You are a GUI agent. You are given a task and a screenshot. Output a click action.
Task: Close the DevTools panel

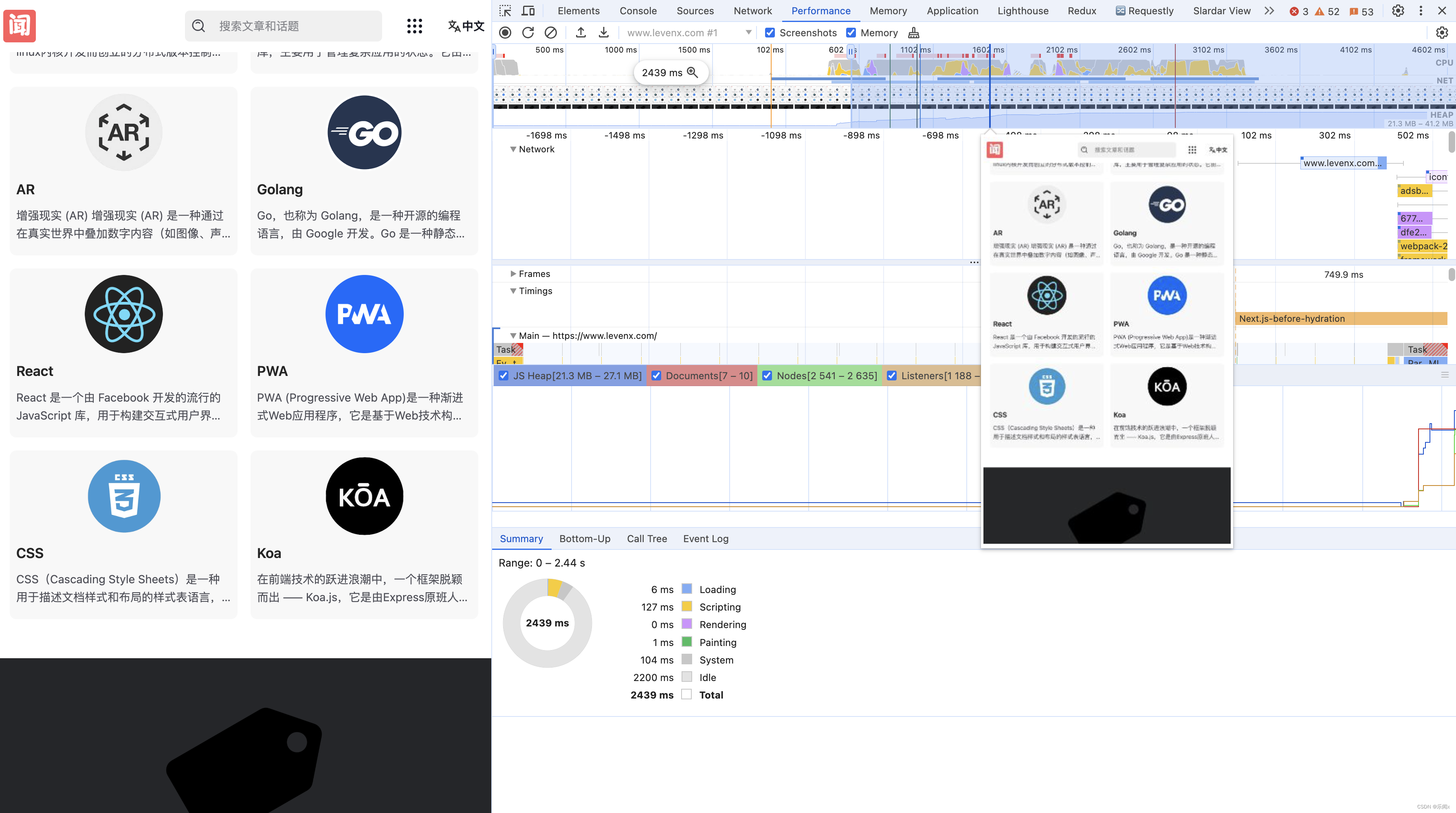click(x=1442, y=11)
